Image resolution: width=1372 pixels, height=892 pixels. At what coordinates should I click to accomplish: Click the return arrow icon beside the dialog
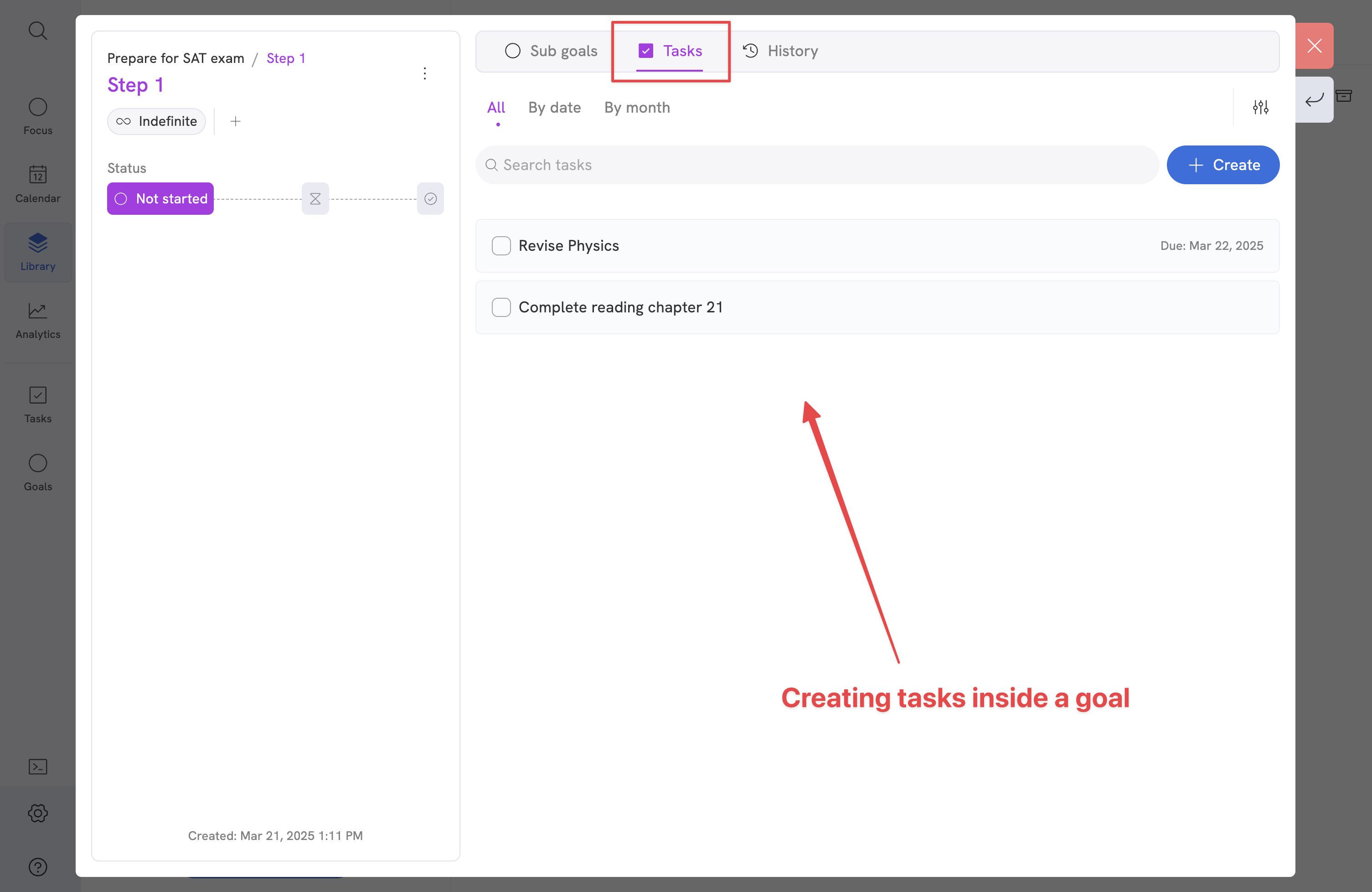coord(1314,100)
